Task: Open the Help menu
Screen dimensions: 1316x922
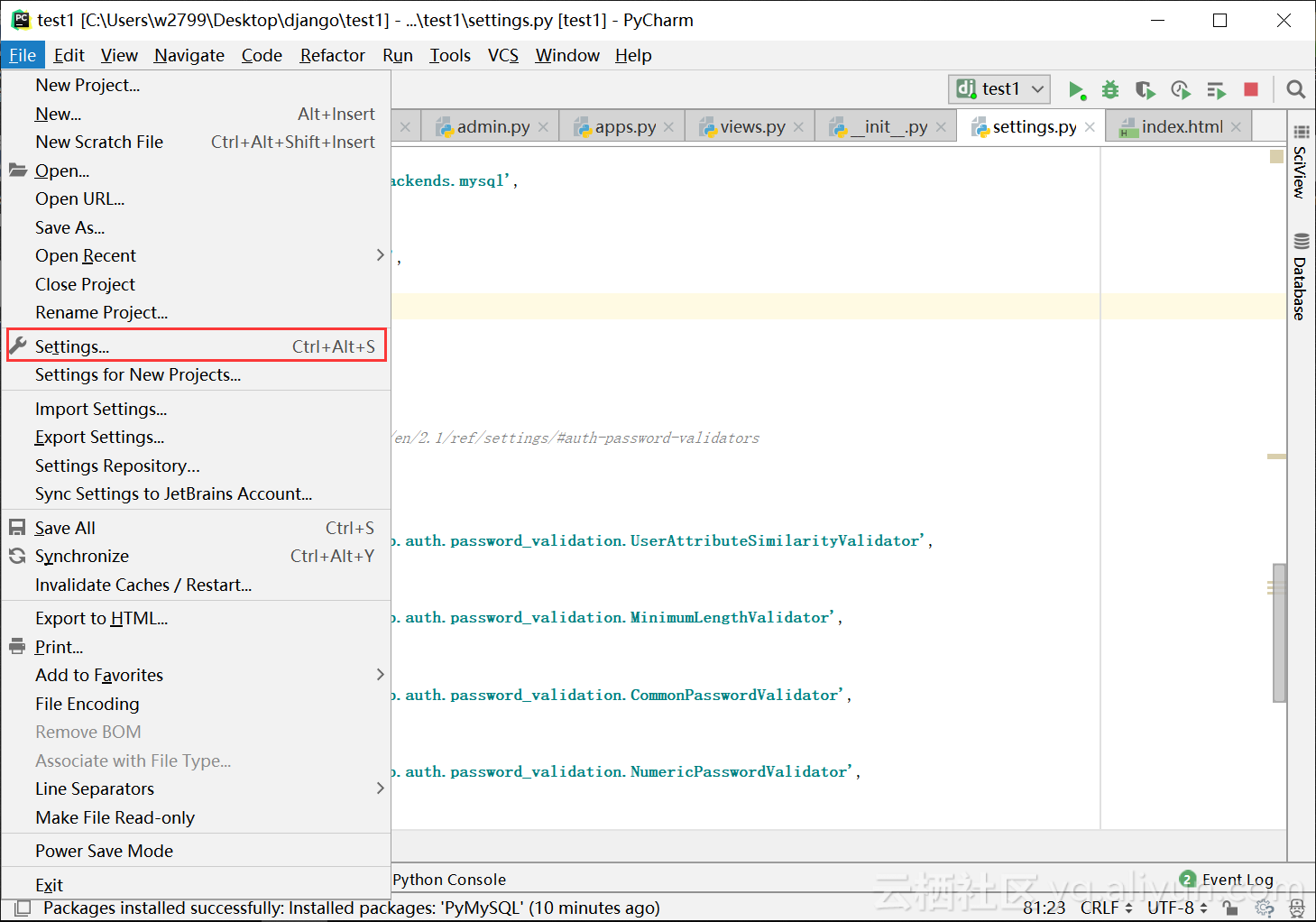Action: coord(633,55)
